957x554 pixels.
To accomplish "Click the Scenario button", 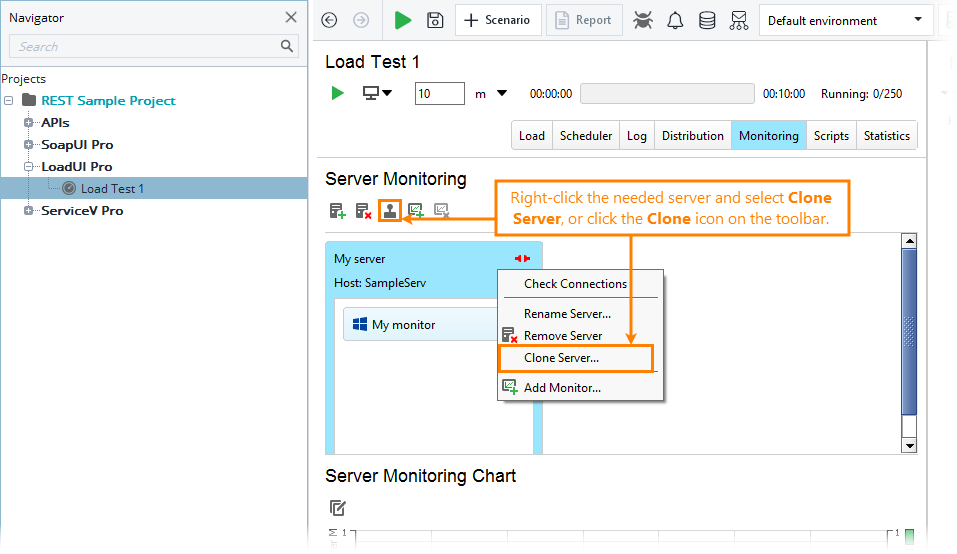I will tap(498, 20).
